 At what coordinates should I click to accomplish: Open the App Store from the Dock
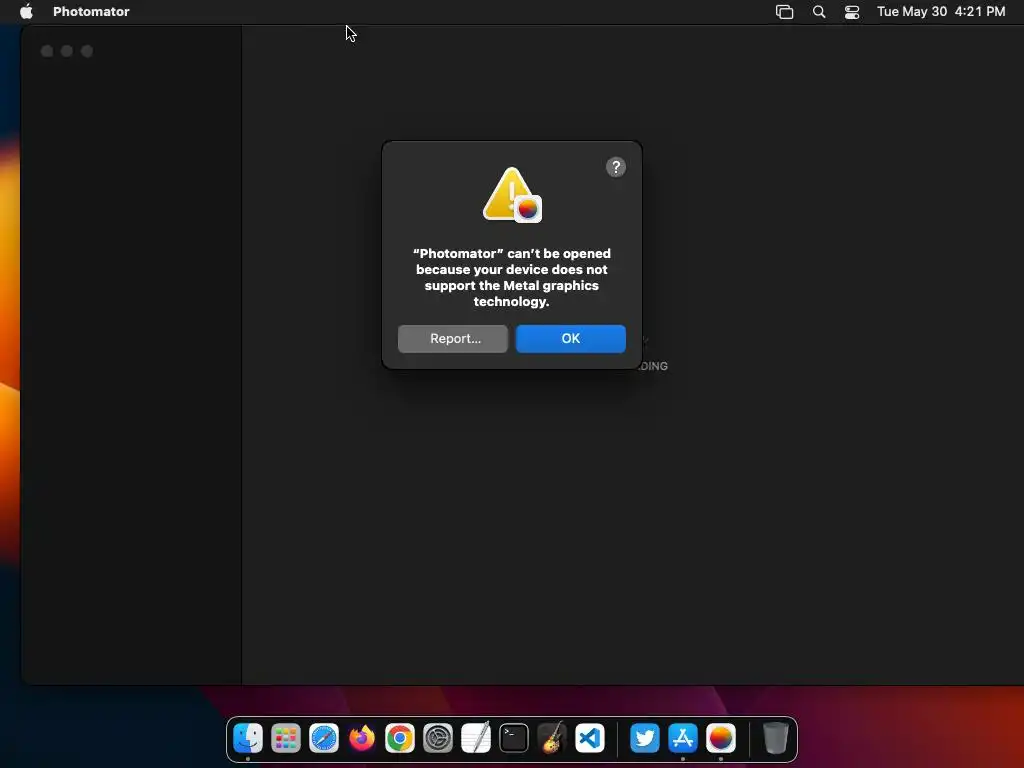coord(682,739)
